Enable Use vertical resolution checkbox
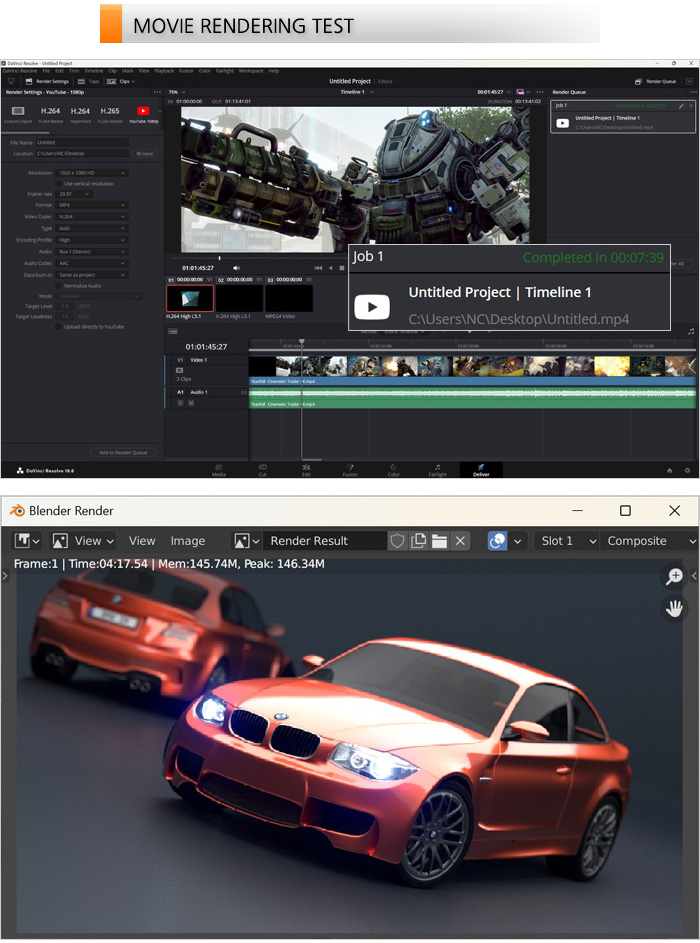700x943 pixels. pos(60,184)
